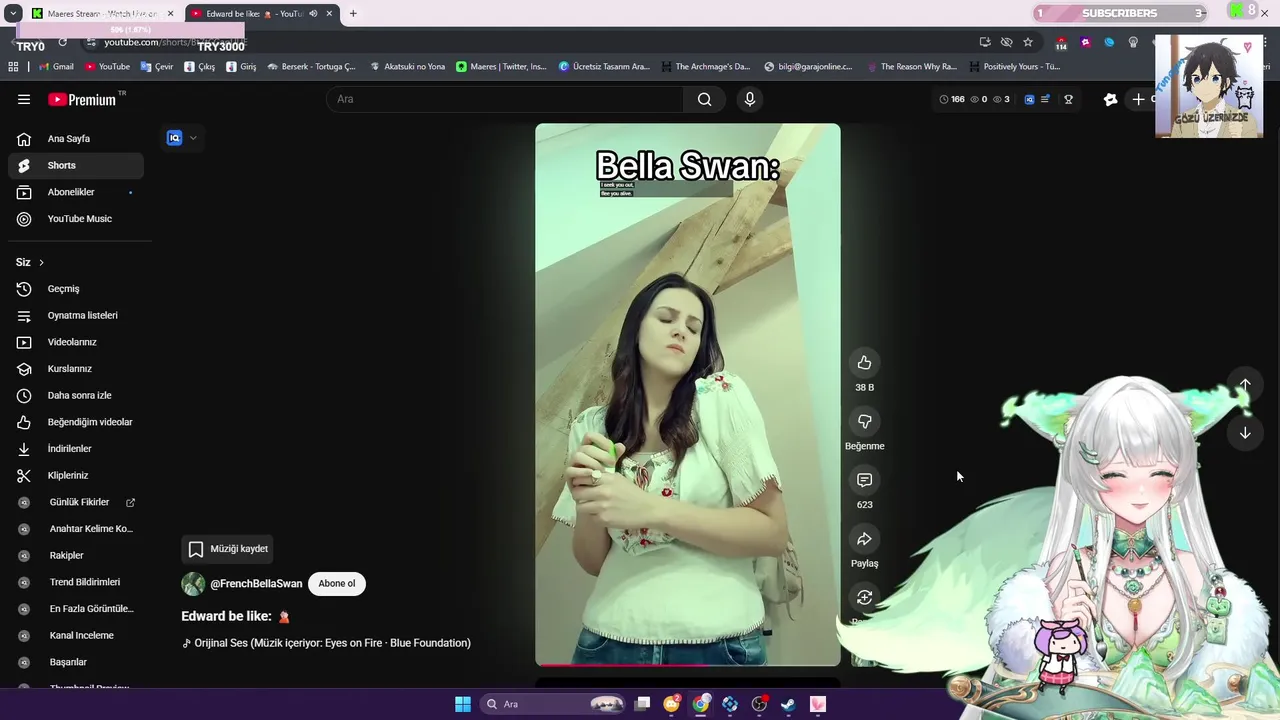The width and height of the screenshot is (1280, 720).
Task: Click the vidIQ IQ badge icon
Action: pos(174,138)
